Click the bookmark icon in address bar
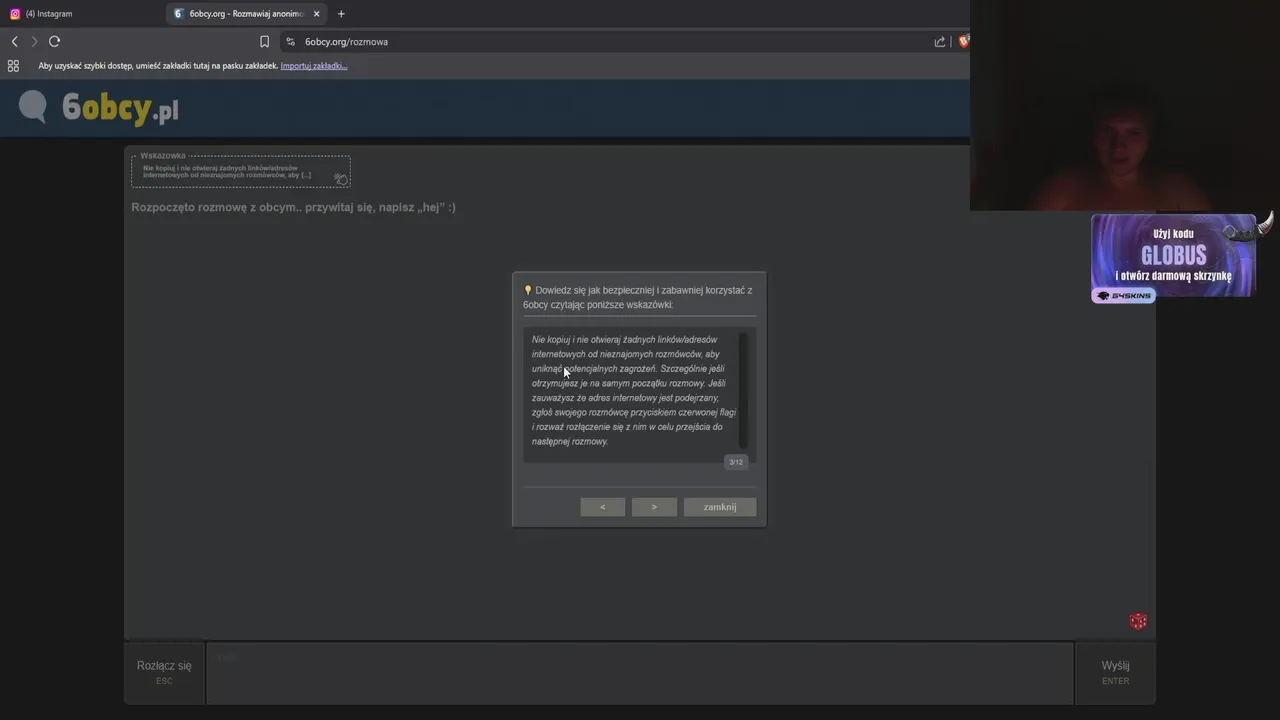The image size is (1280, 720). [x=264, y=41]
